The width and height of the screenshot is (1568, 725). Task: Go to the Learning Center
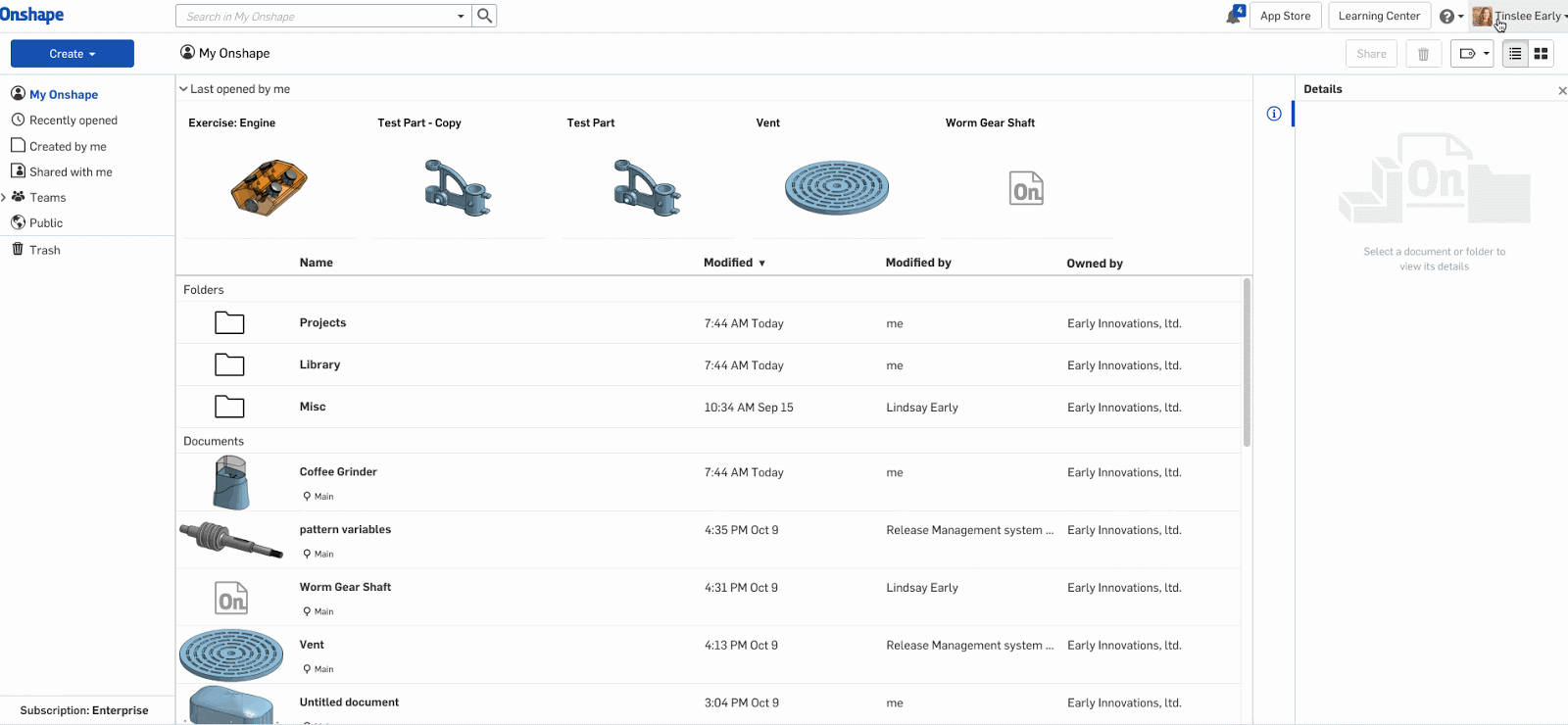[x=1379, y=16]
